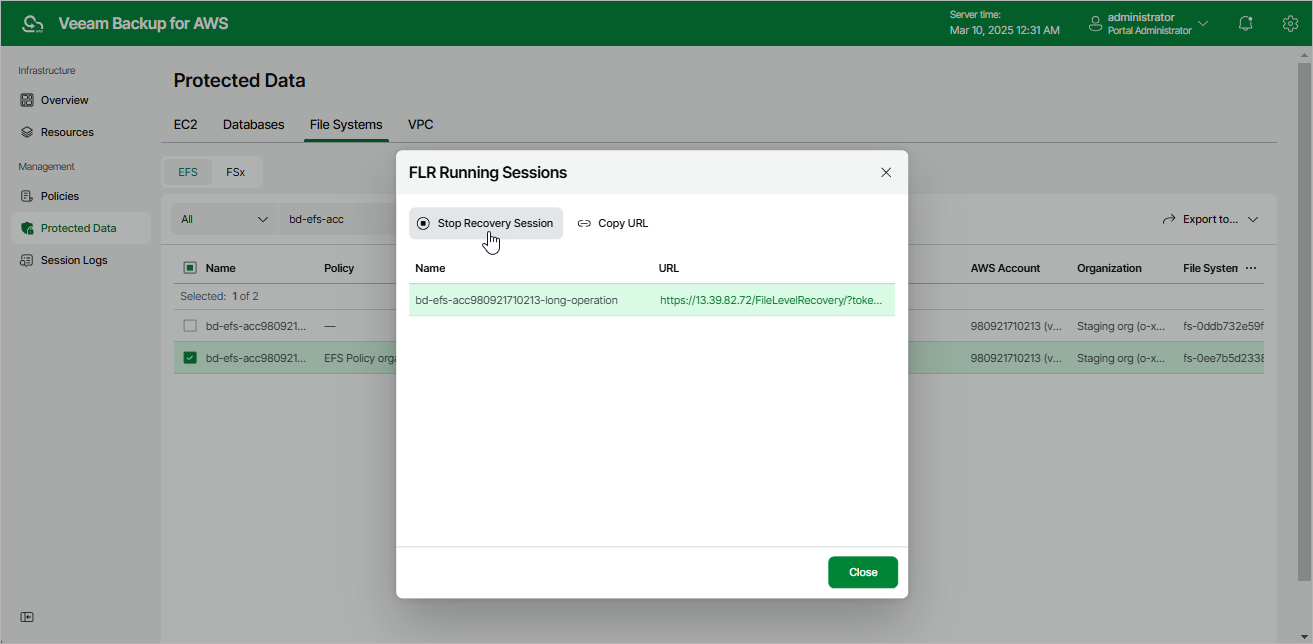This screenshot has width=1313, height=644.
Task: Expand the All filter dropdown
Action: tap(223, 218)
